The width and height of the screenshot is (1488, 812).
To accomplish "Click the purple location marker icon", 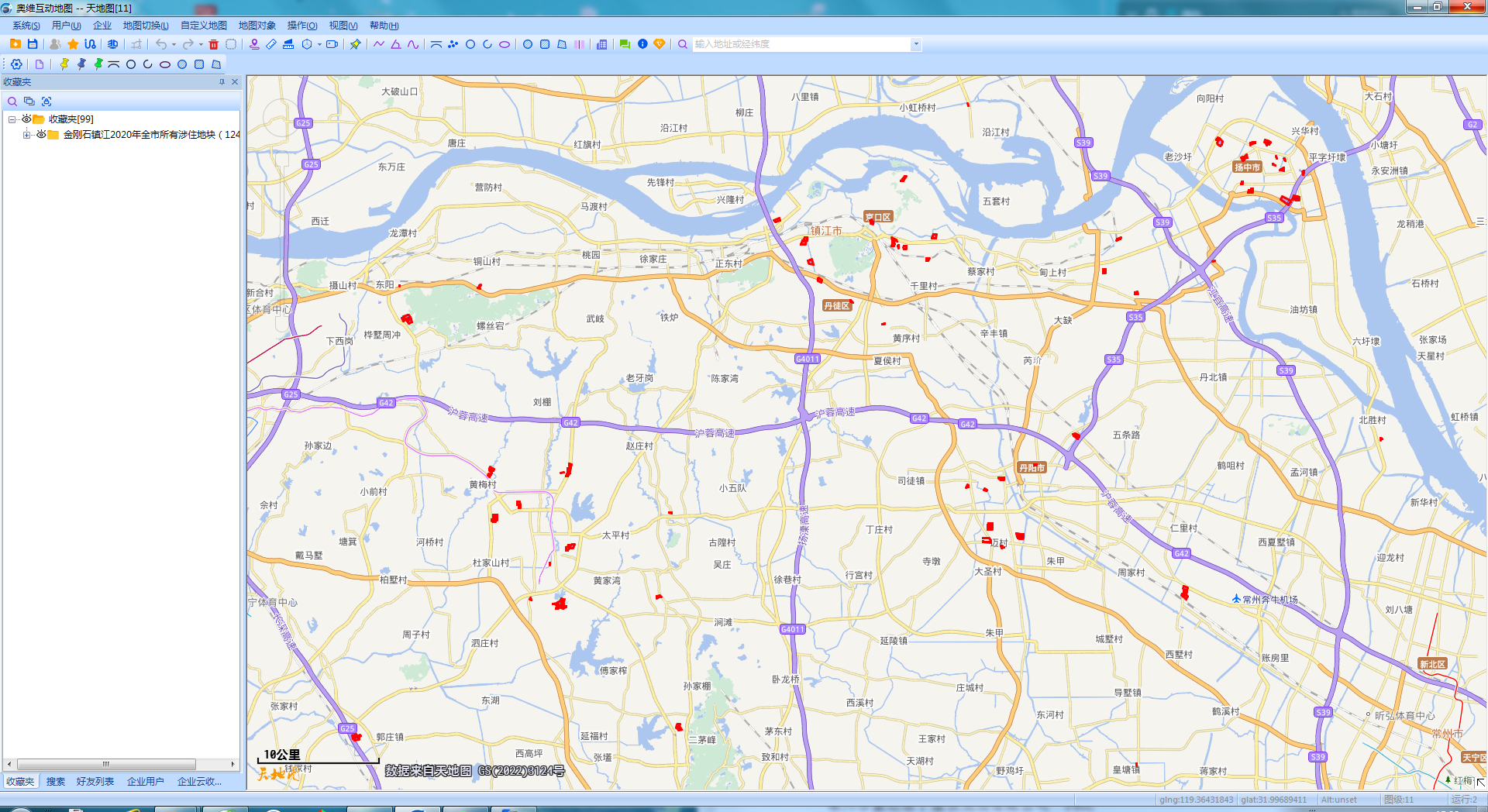I will pyautogui.click(x=254, y=44).
